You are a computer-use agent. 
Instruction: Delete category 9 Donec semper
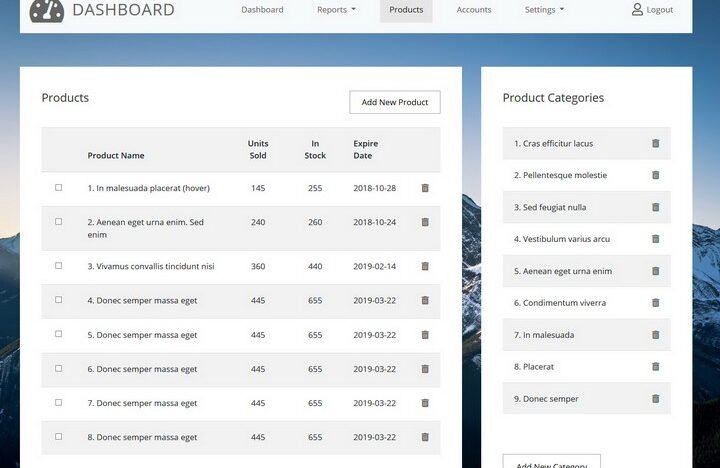pyautogui.click(x=656, y=399)
